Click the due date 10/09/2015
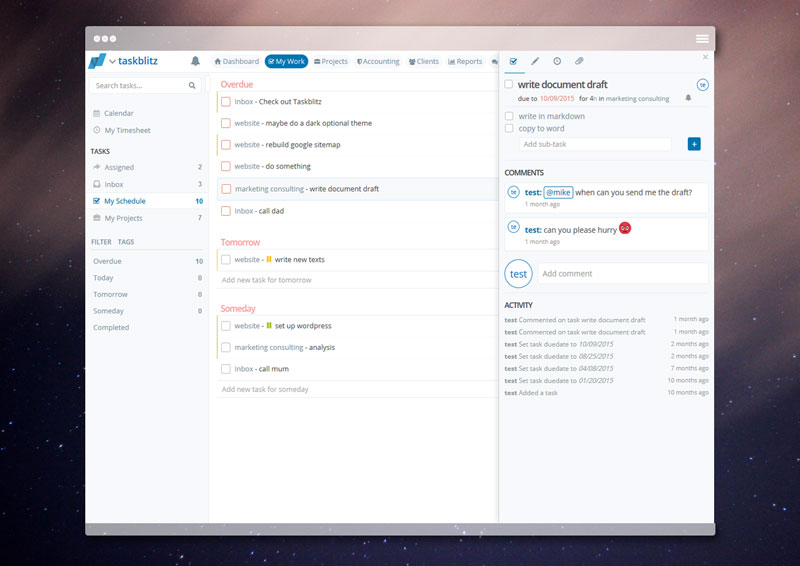The image size is (800, 566). pyautogui.click(x=557, y=99)
